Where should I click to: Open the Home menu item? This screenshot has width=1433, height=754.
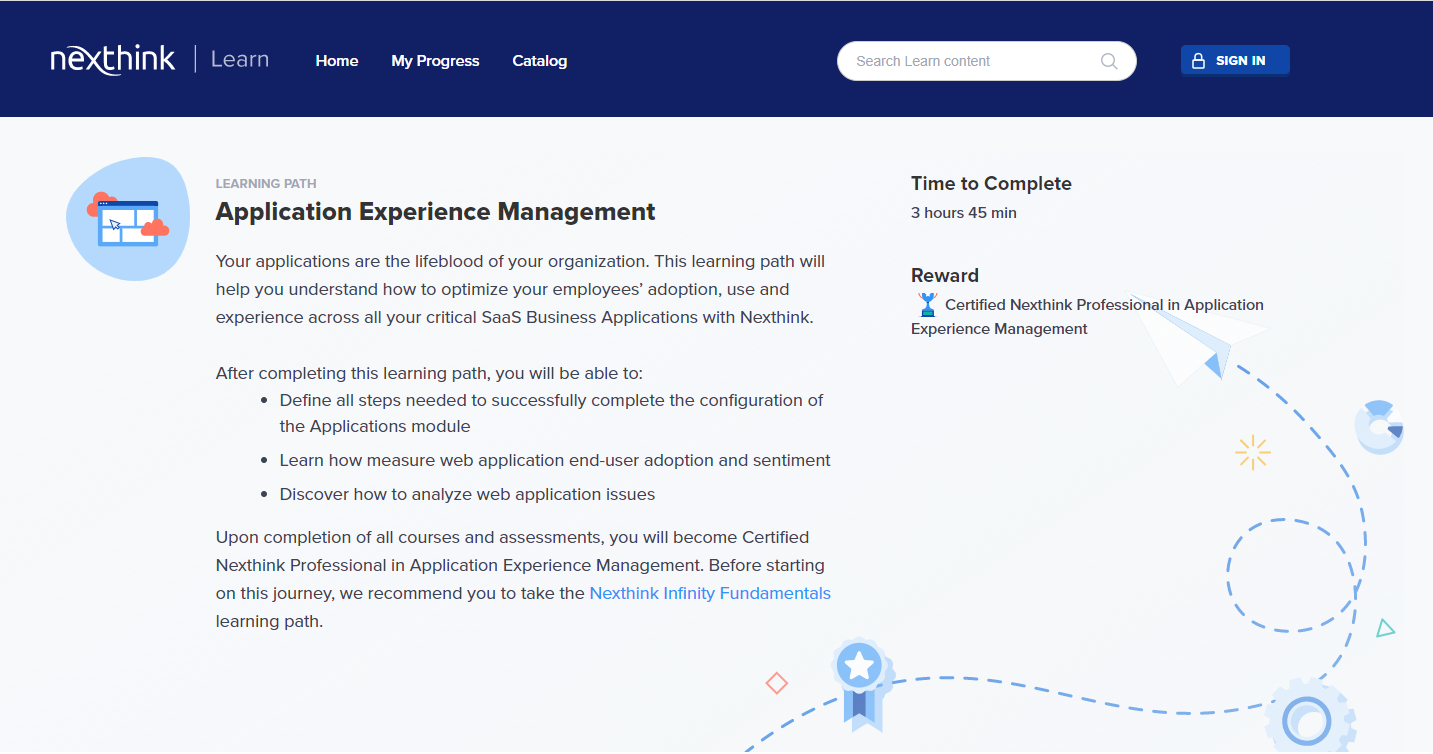point(337,61)
